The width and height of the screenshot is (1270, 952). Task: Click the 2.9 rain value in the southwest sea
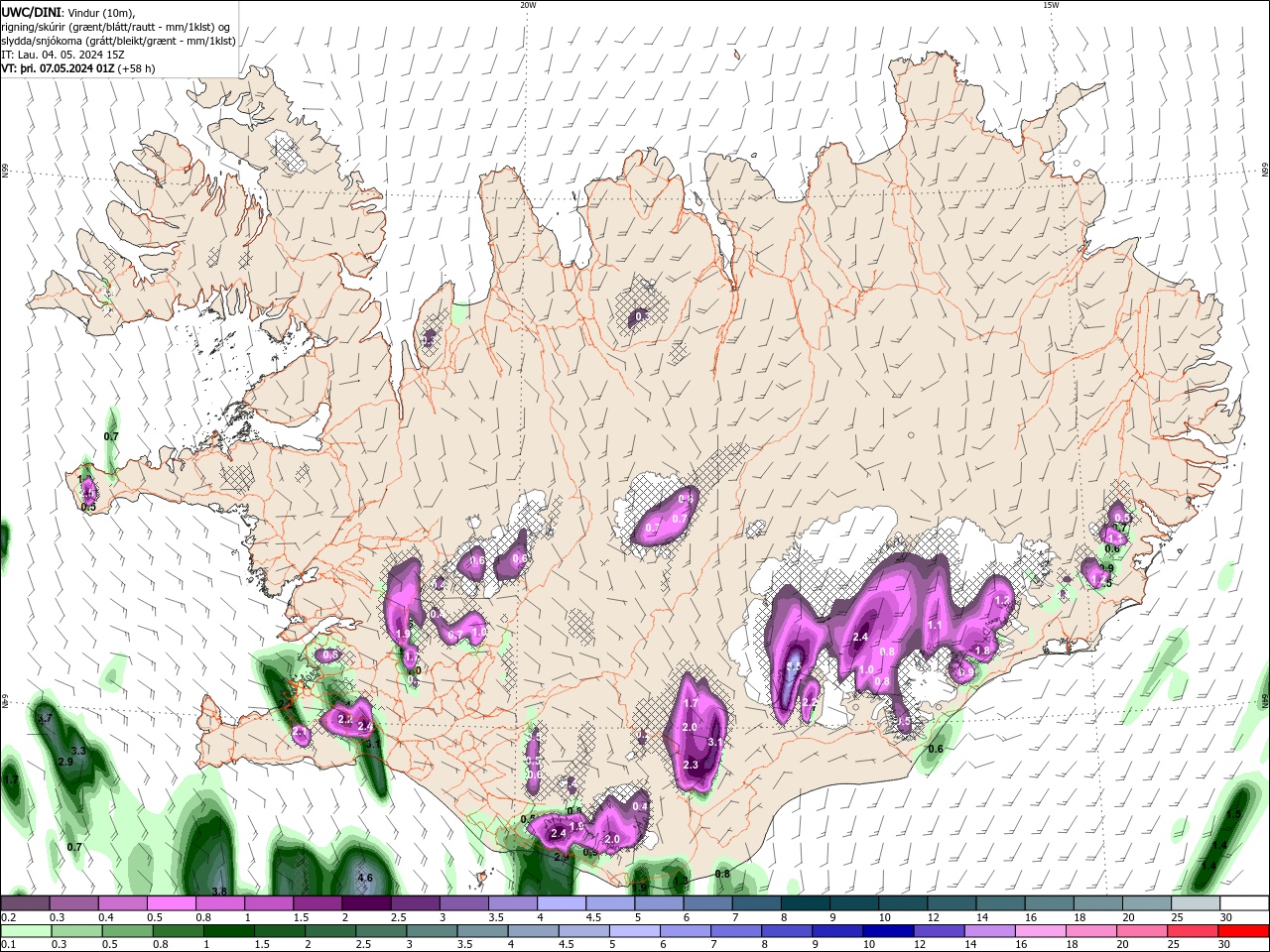[65, 762]
